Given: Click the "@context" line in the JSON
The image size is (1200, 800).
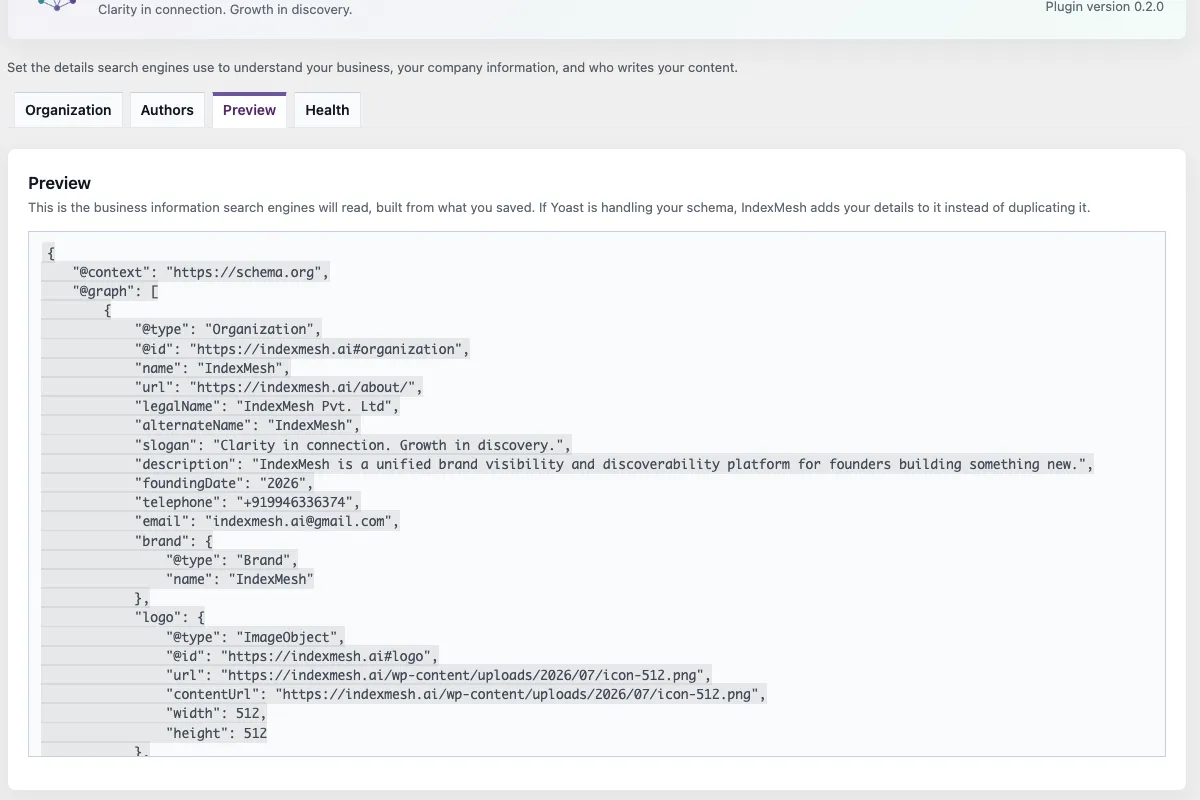Looking at the screenshot, I should [x=200, y=272].
